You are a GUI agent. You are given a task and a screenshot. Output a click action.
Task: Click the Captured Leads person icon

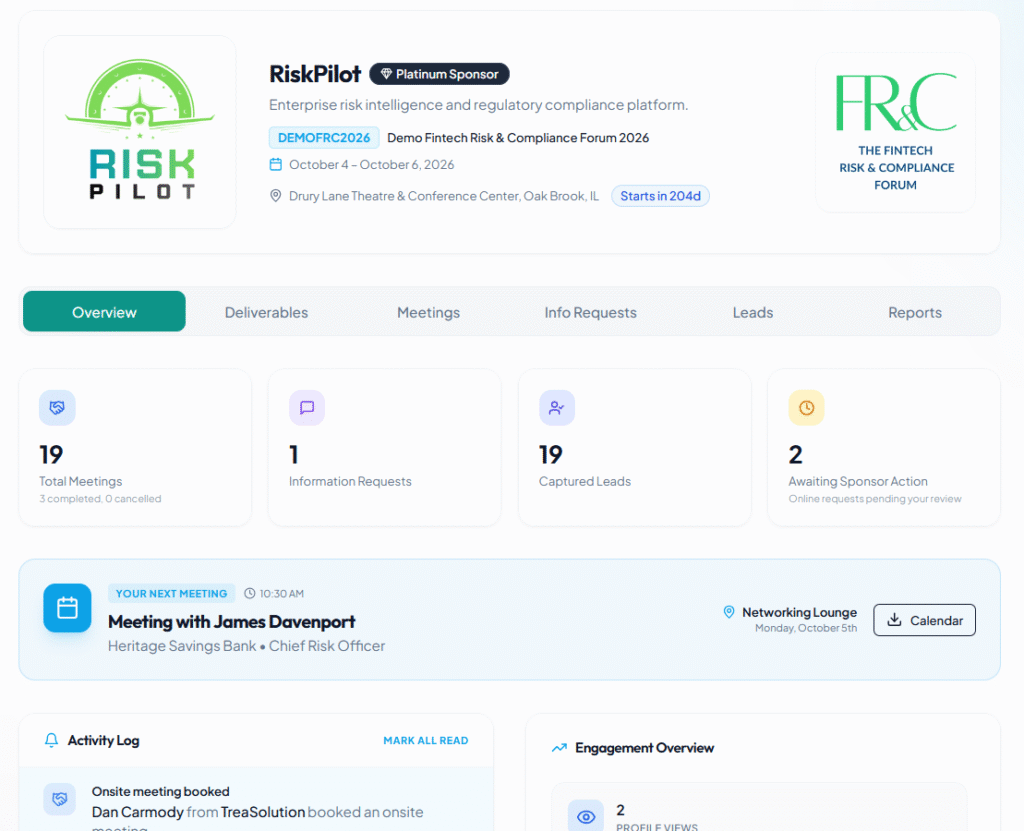pyautogui.click(x=556, y=408)
